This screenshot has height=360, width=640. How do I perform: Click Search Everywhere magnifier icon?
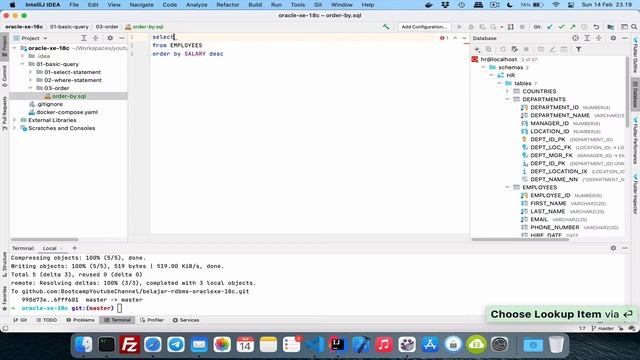634,27
